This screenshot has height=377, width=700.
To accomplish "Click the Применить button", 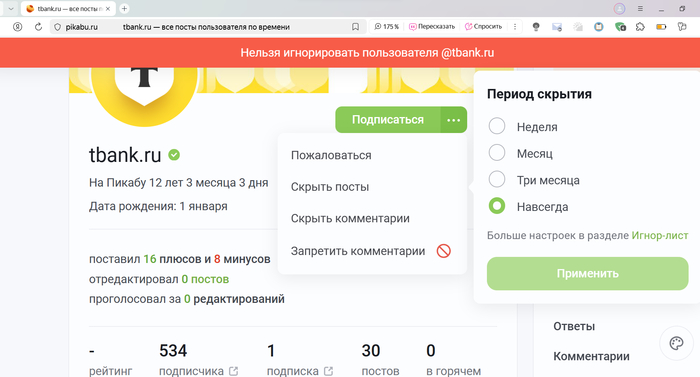I will point(588,273).
